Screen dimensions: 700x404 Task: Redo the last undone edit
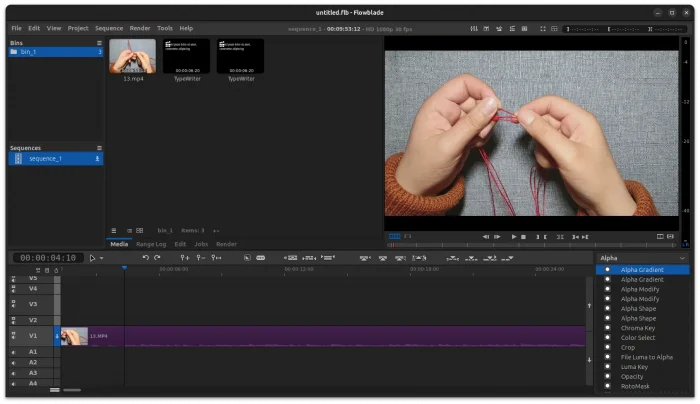pyautogui.click(x=157, y=258)
